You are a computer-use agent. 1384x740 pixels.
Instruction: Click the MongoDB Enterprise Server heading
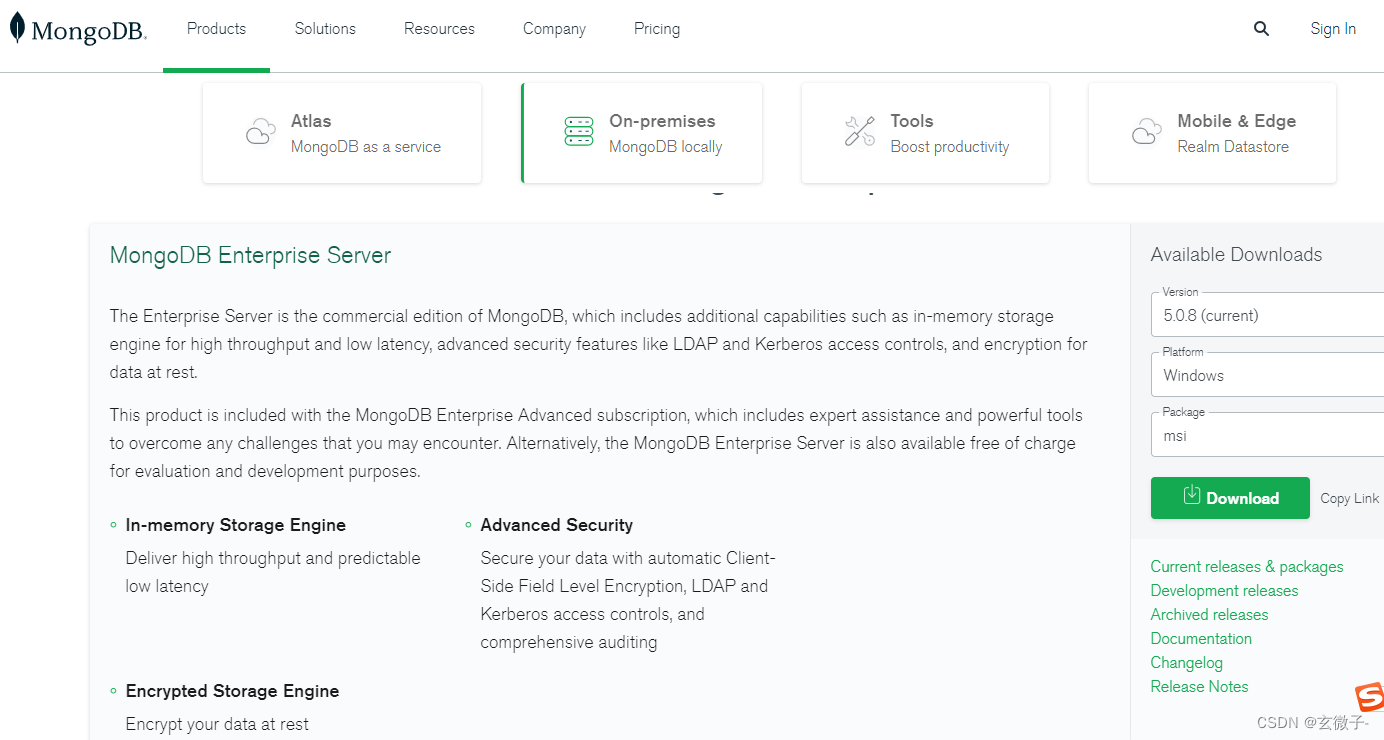click(x=250, y=255)
